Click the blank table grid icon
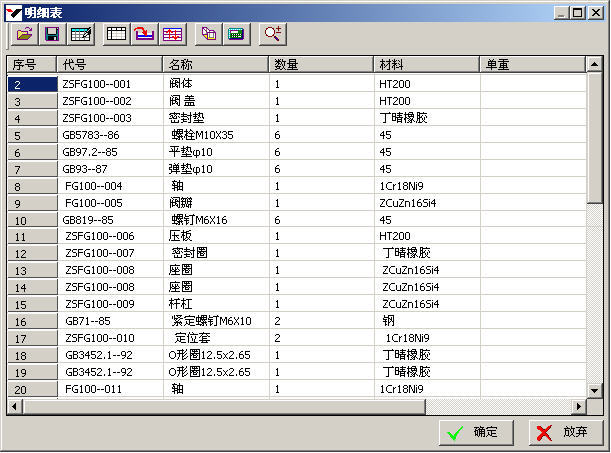 117,34
